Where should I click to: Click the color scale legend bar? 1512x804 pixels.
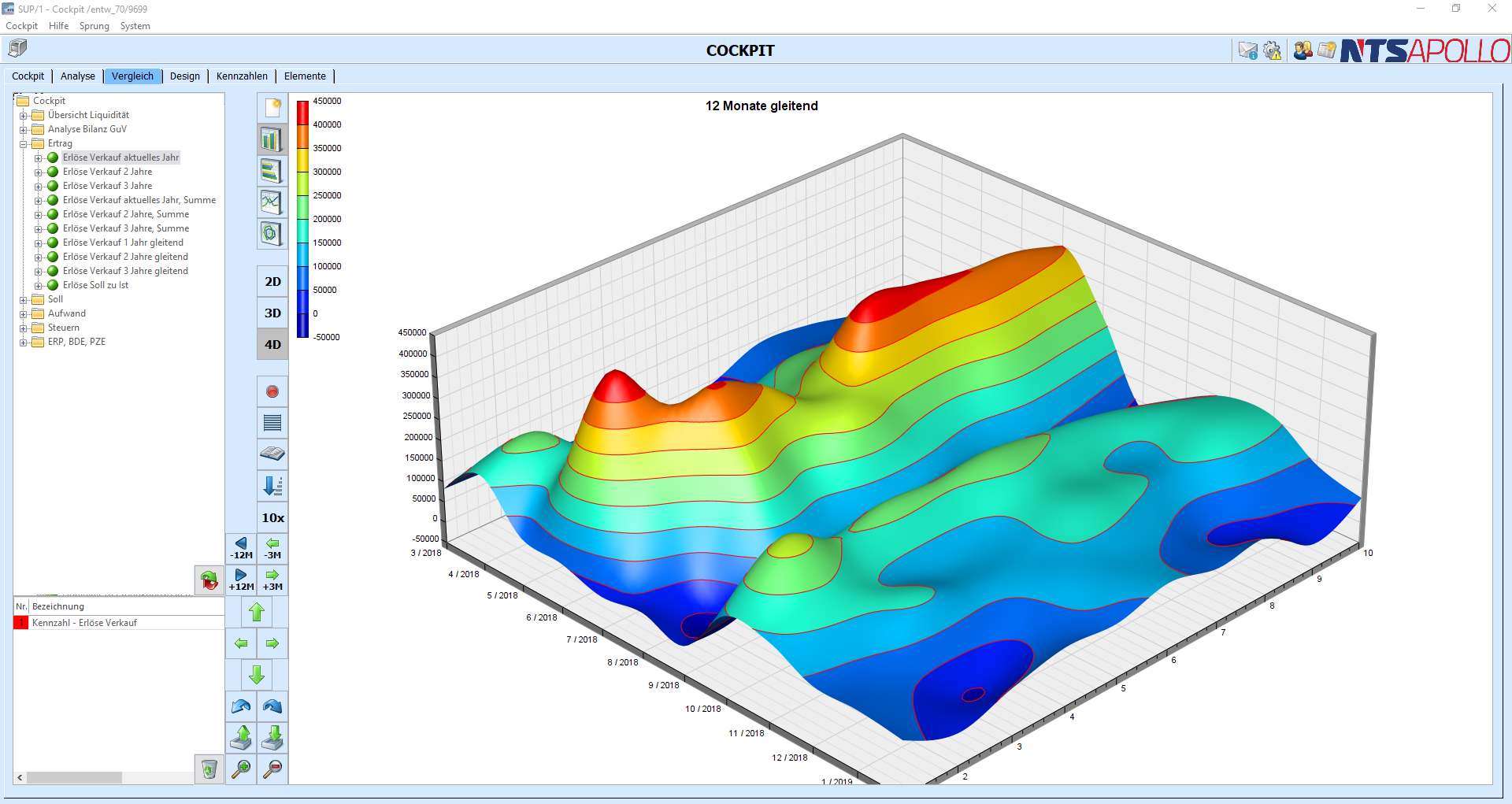302,219
